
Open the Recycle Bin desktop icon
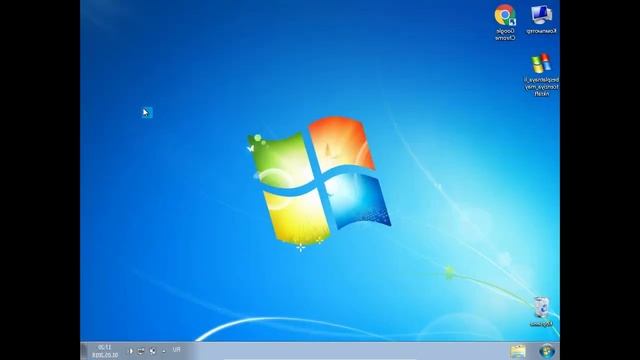coord(541,311)
